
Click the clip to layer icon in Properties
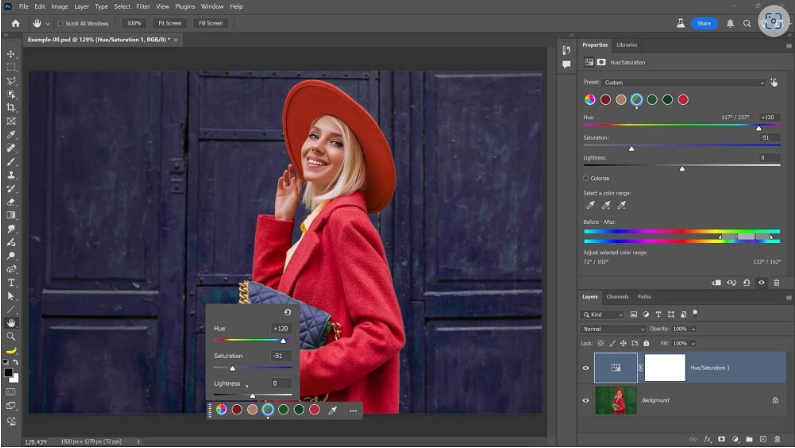click(716, 283)
